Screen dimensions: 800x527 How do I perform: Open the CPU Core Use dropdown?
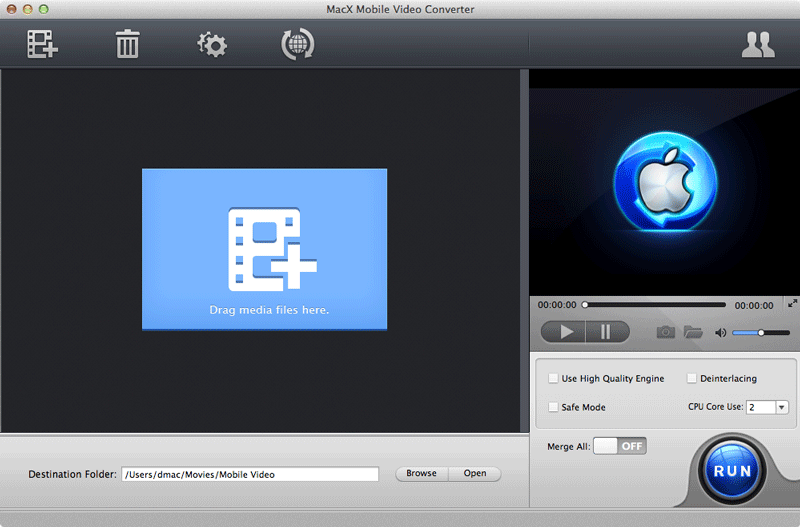[781, 407]
